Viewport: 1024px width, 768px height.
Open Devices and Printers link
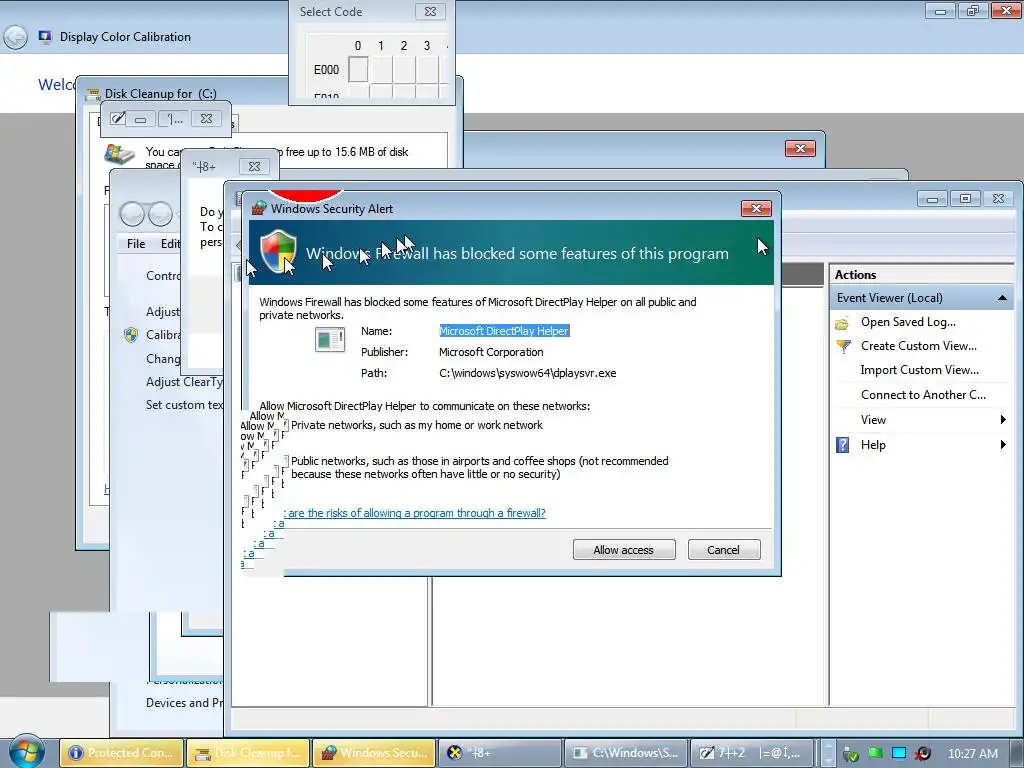click(x=184, y=703)
